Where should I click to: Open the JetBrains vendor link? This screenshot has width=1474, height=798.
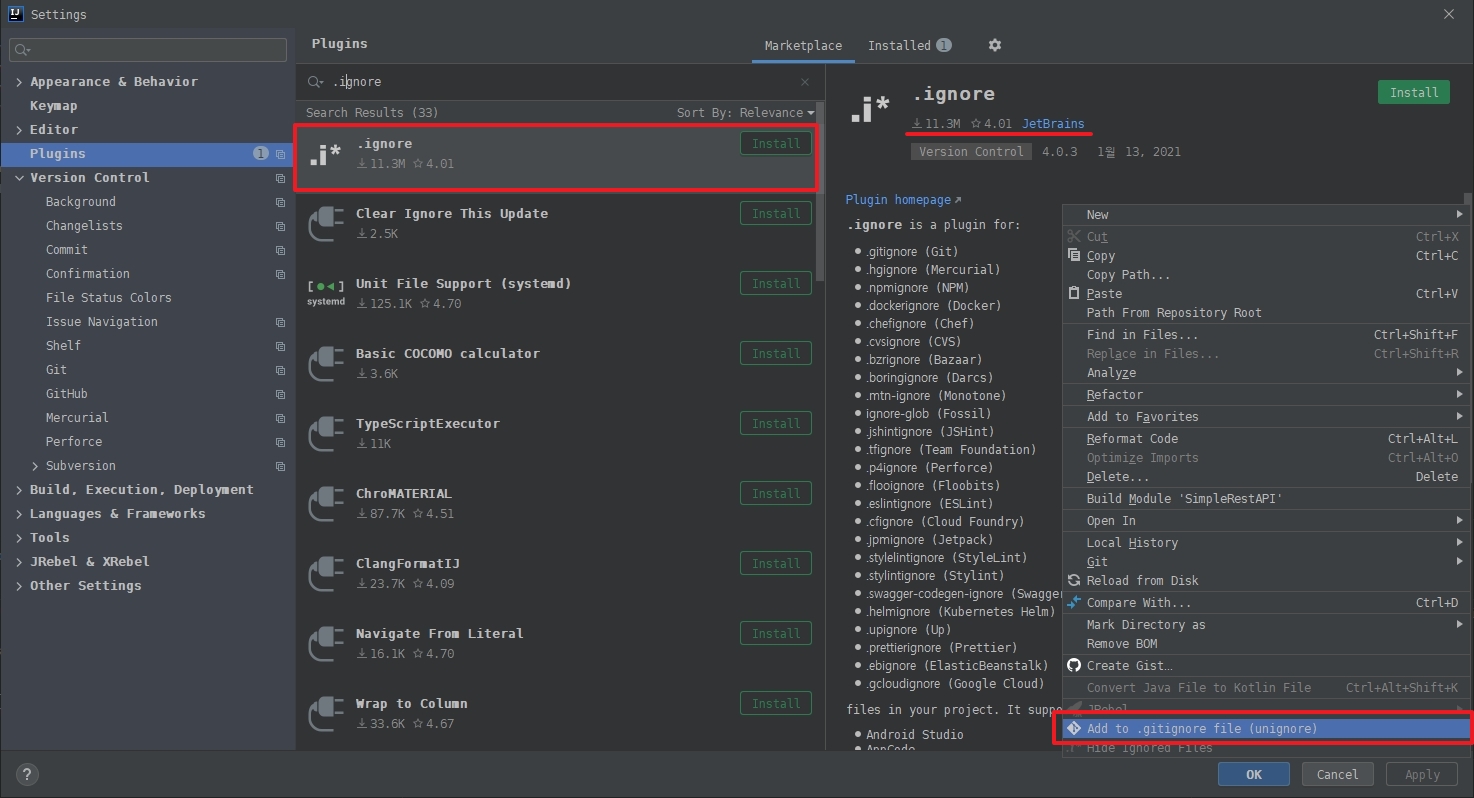(1053, 124)
